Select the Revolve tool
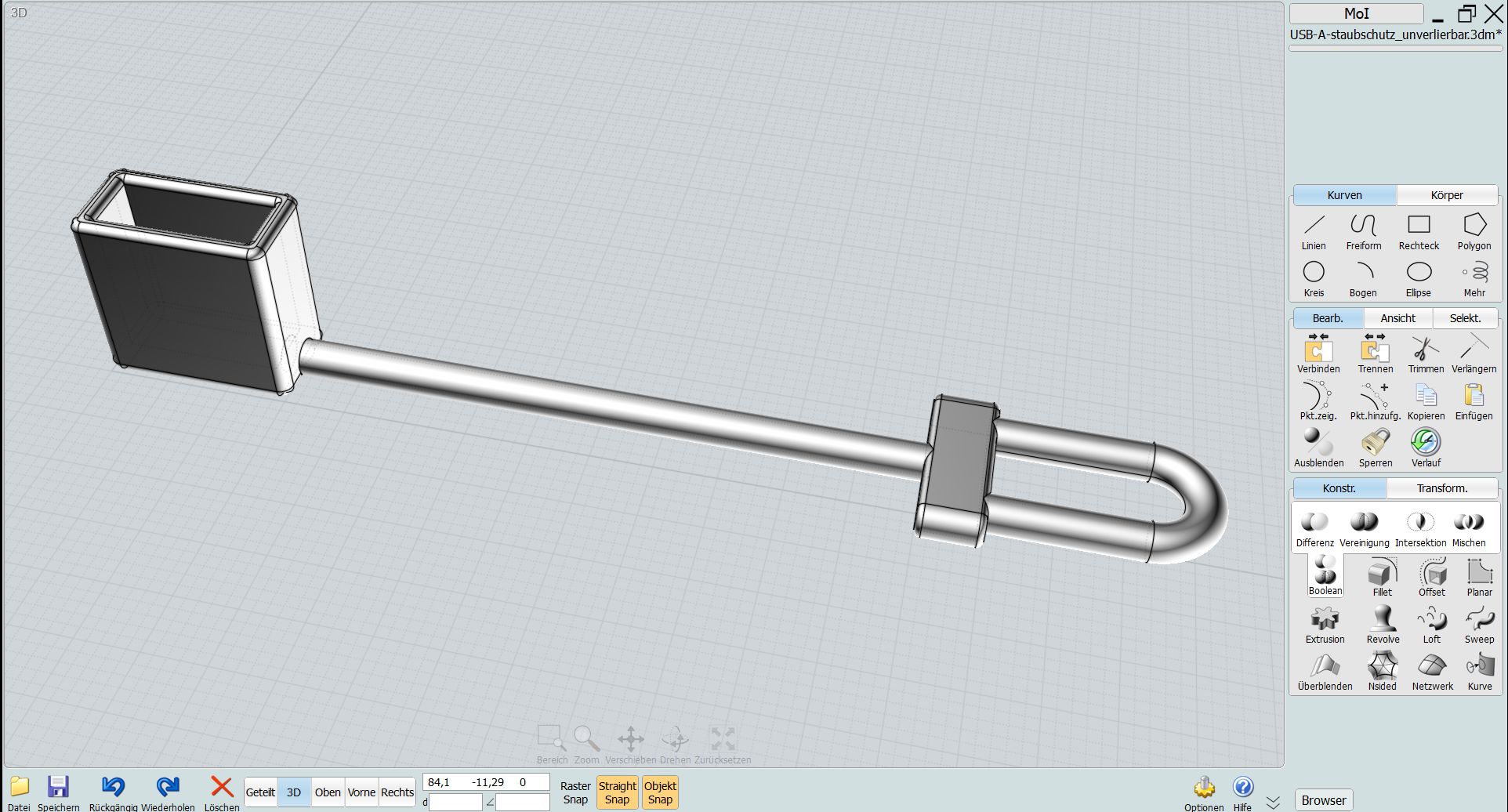Viewport: 1508px width, 812px height. click(1383, 625)
